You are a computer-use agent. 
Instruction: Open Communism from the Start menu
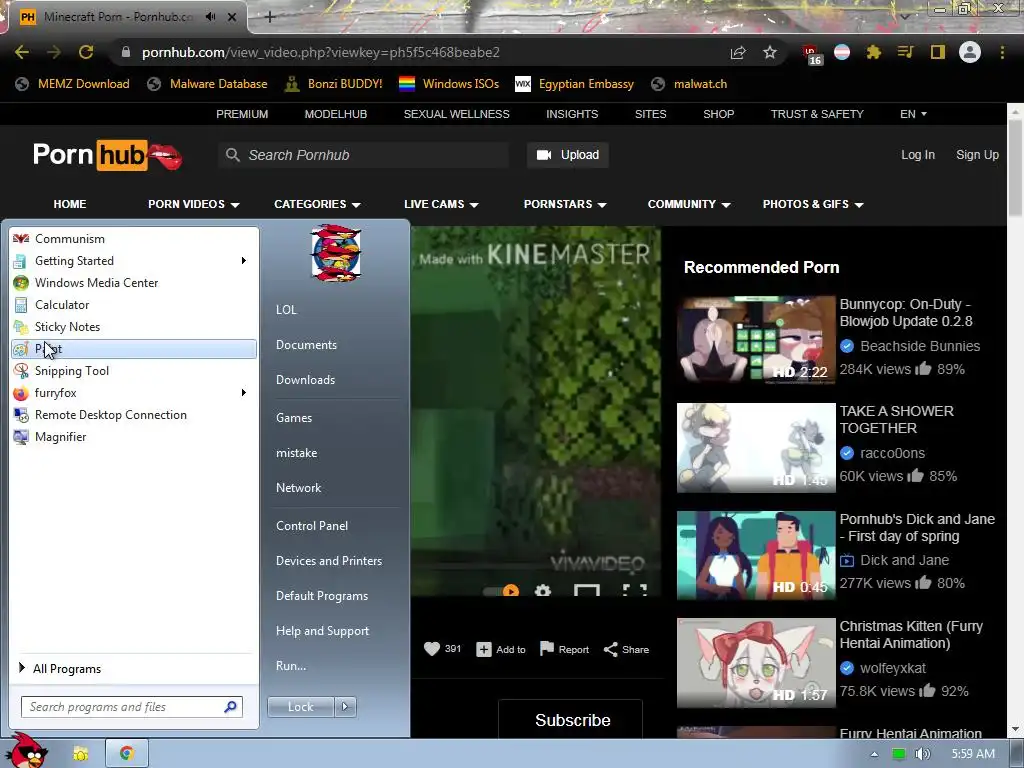tap(134, 239)
